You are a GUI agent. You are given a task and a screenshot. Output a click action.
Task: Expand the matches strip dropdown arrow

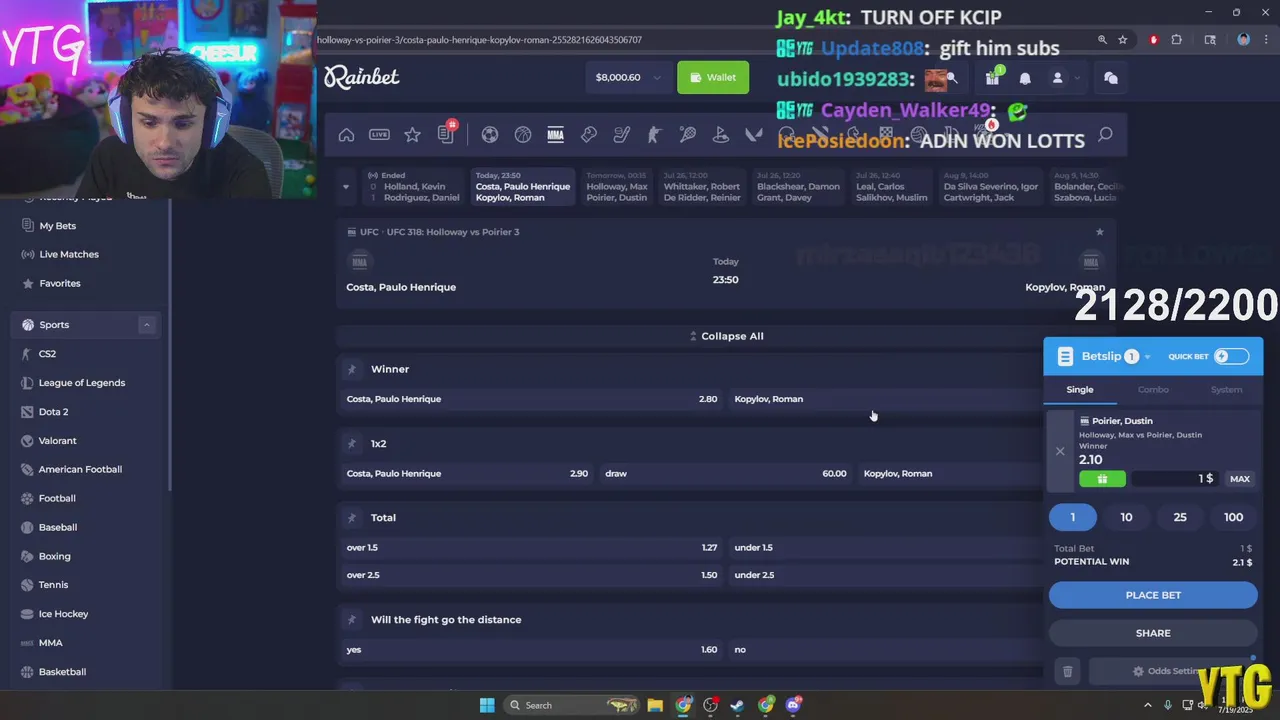click(x=346, y=186)
